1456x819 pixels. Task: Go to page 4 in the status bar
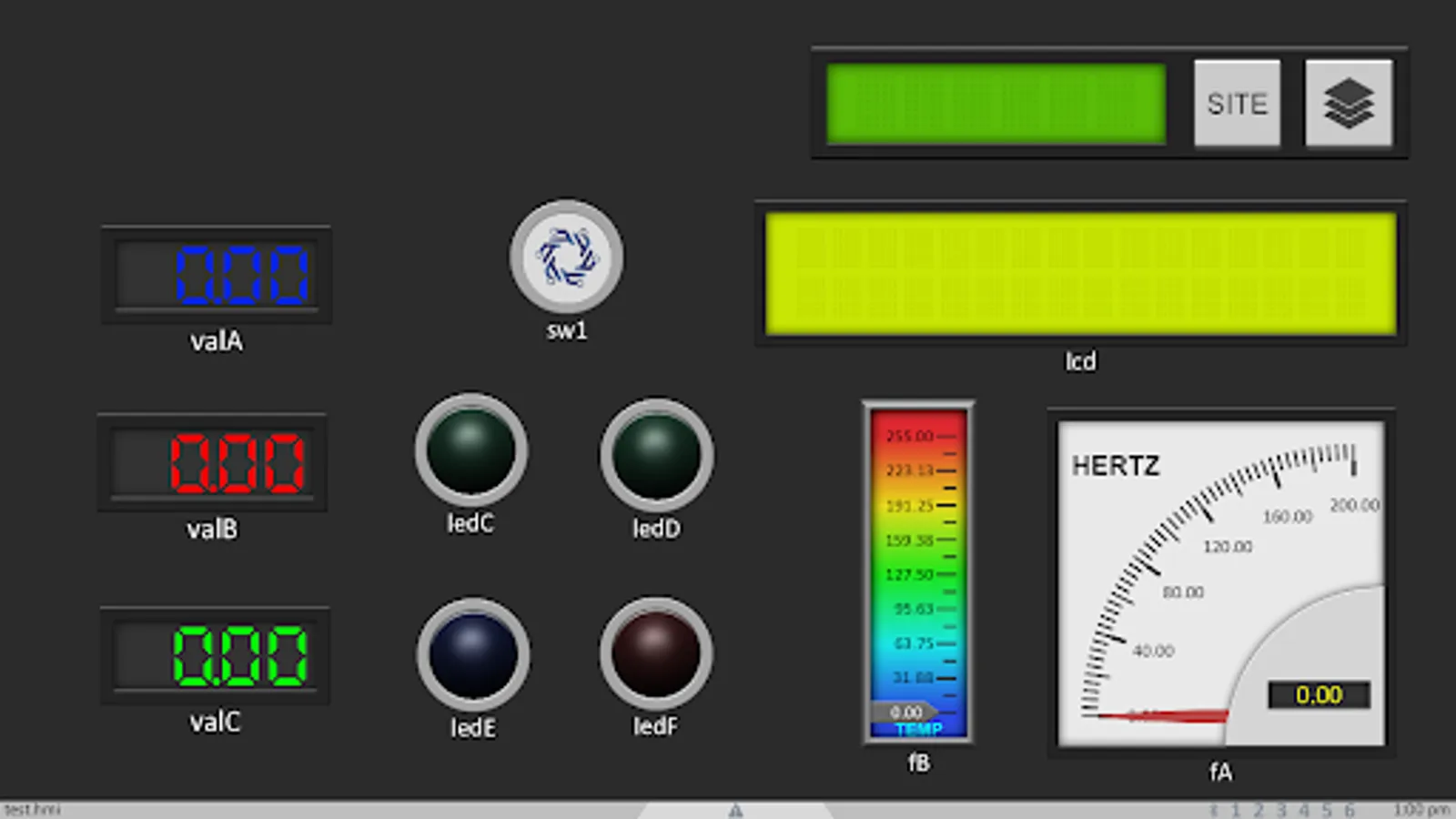pyautogui.click(x=1304, y=810)
